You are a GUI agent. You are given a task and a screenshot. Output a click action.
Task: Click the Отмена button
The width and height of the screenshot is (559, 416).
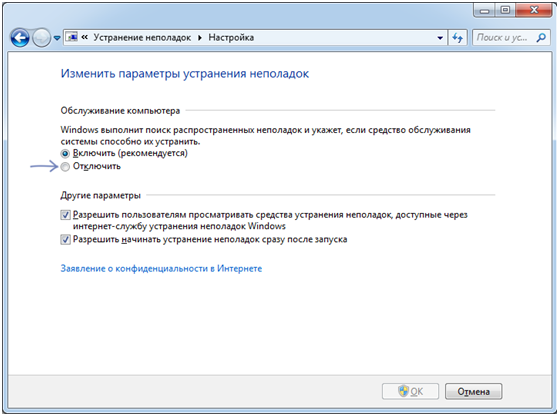tap(473, 391)
